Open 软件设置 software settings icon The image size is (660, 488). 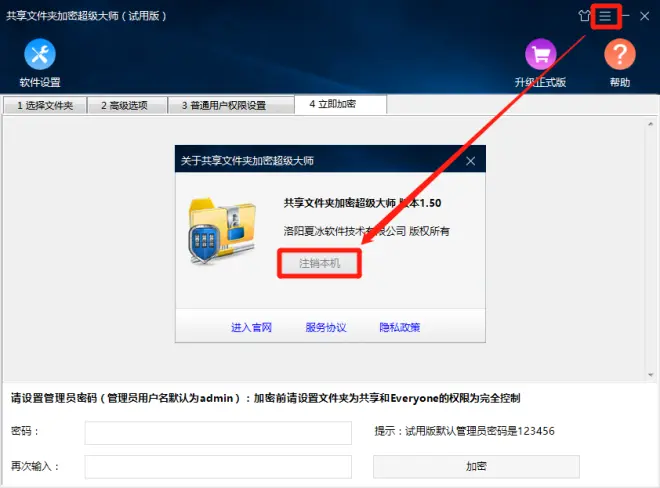(x=40, y=54)
